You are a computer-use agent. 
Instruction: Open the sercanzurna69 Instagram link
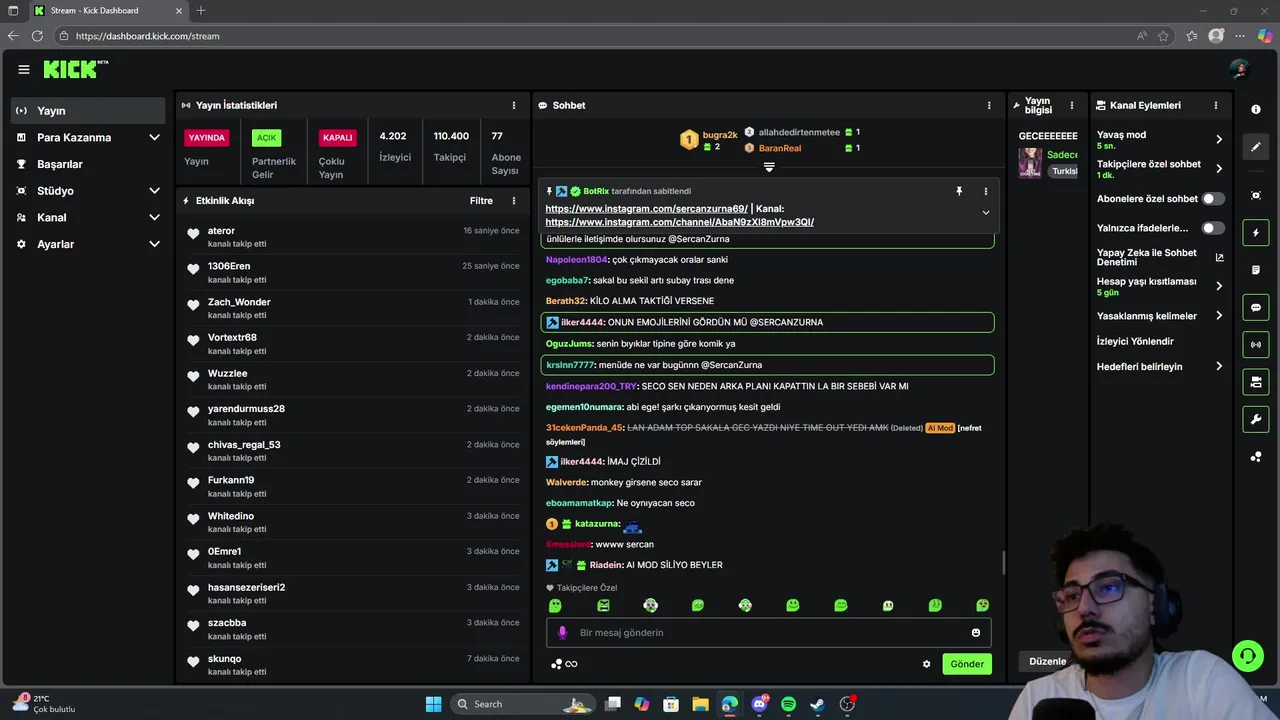[x=646, y=208]
